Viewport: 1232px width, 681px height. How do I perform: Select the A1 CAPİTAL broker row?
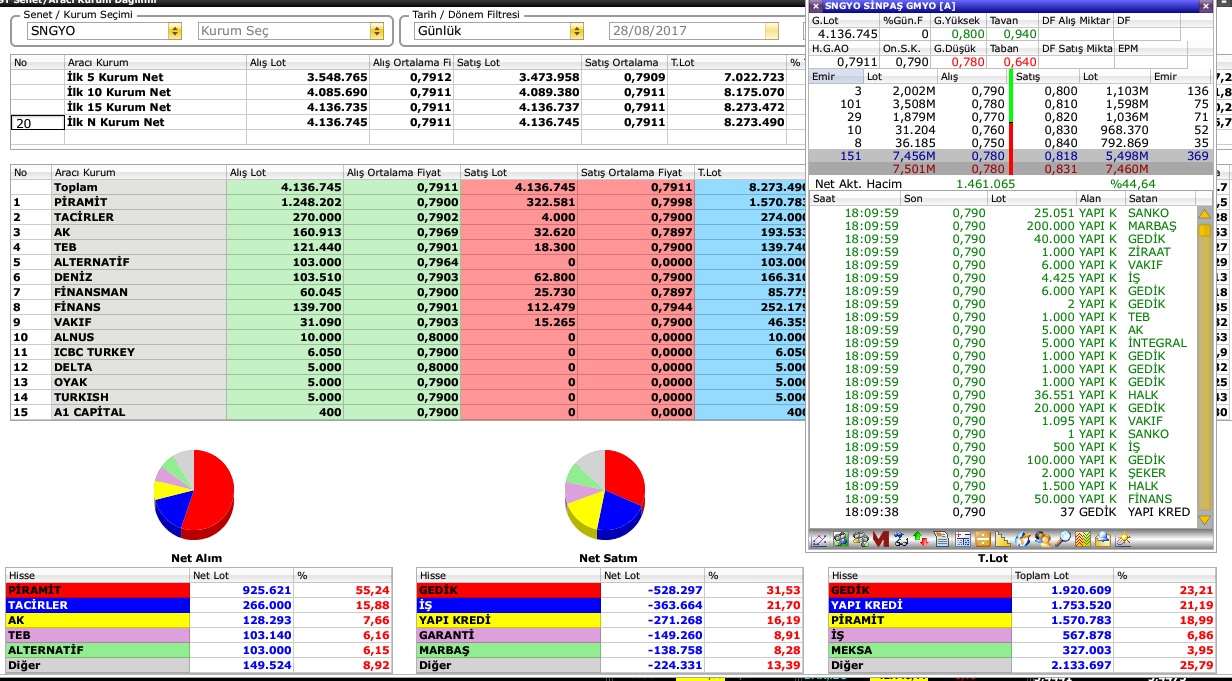click(408, 412)
